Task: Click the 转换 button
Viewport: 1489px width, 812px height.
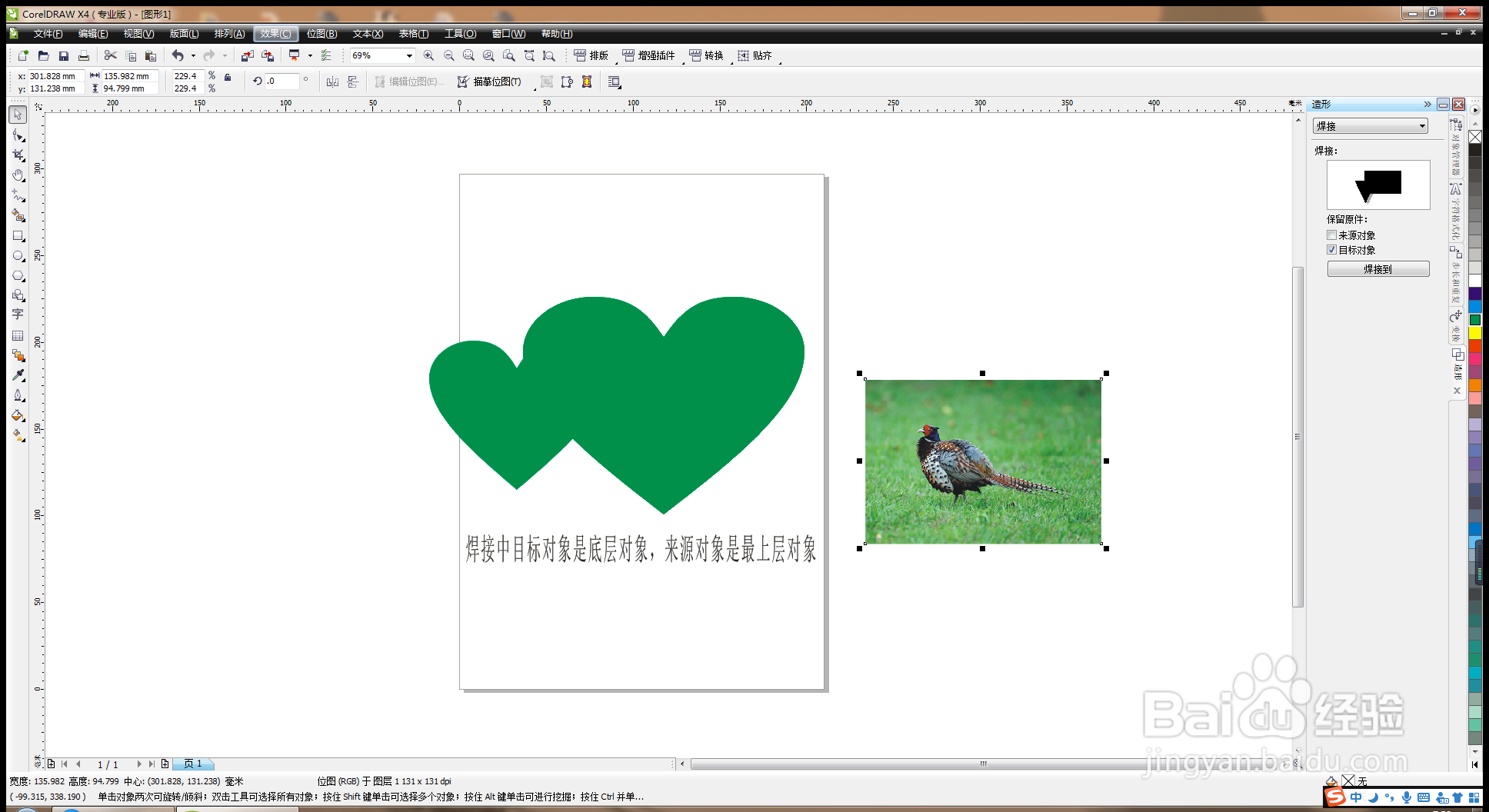Action: 706,55
